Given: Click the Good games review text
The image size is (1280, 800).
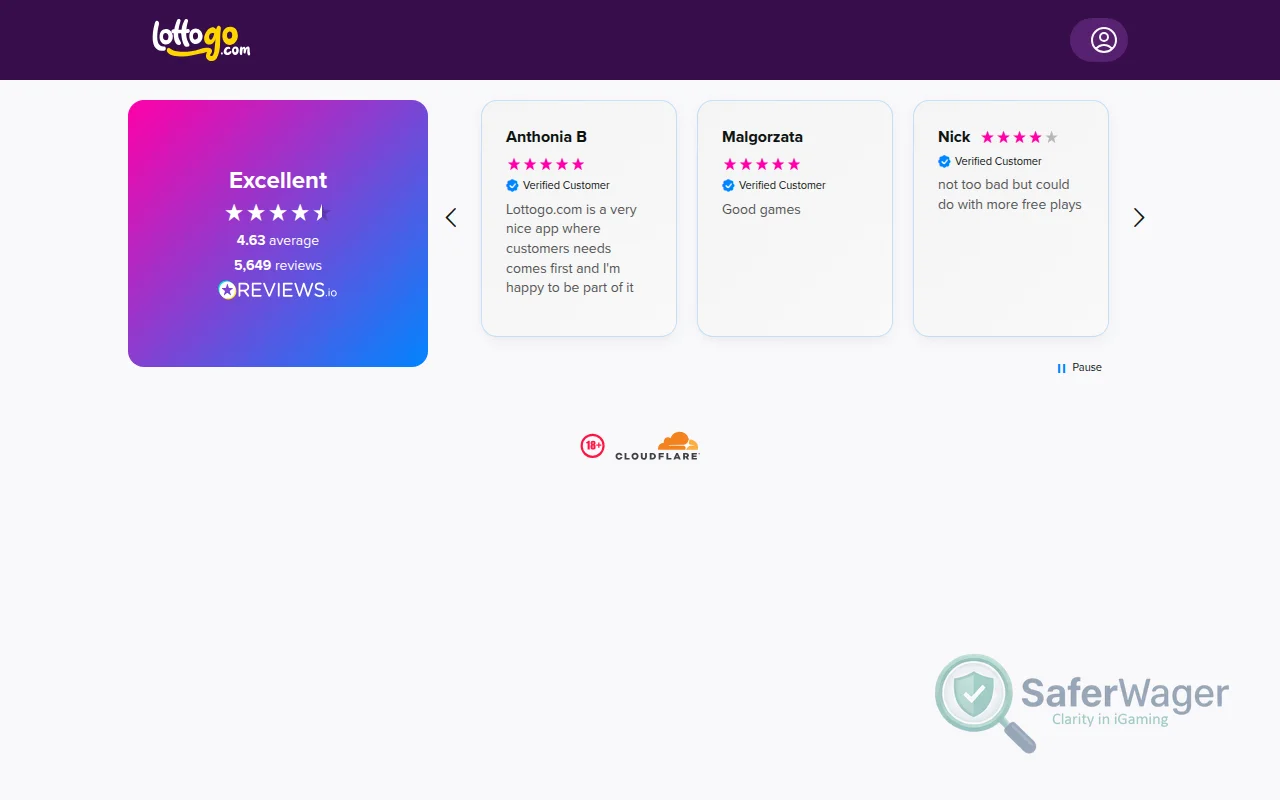Looking at the screenshot, I should 761,209.
